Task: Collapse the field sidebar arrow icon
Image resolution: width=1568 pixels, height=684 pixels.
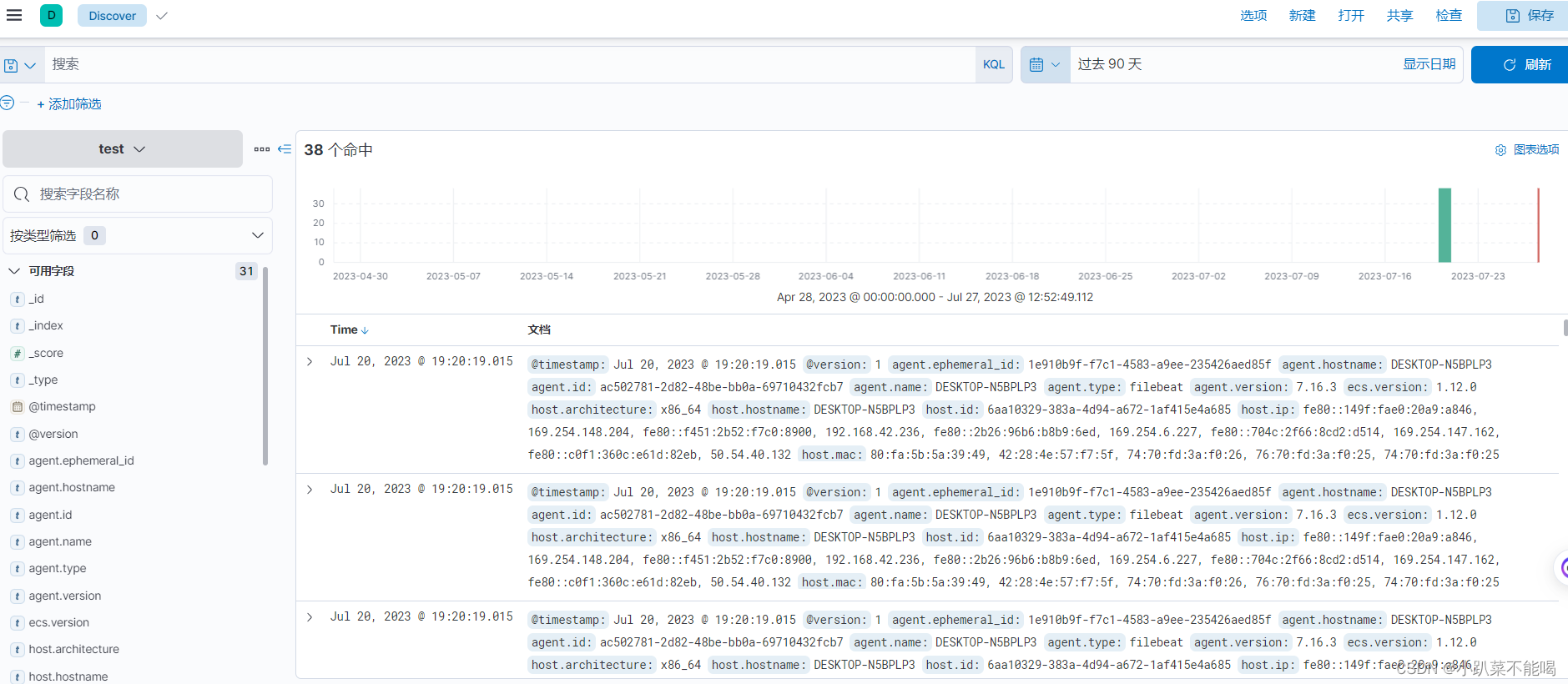Action: pos(285,149)
